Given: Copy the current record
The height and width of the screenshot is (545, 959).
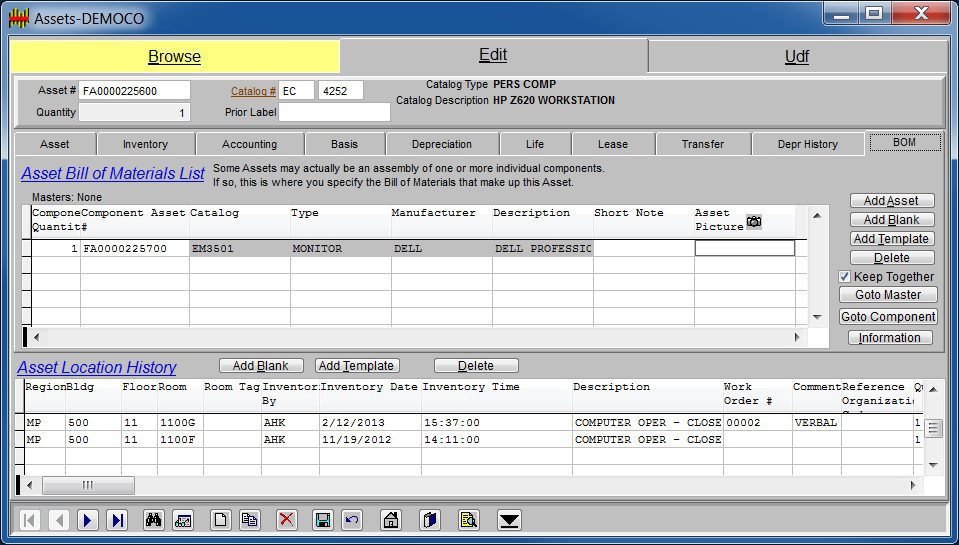Looking at the screenshot, I should point(249,520).
